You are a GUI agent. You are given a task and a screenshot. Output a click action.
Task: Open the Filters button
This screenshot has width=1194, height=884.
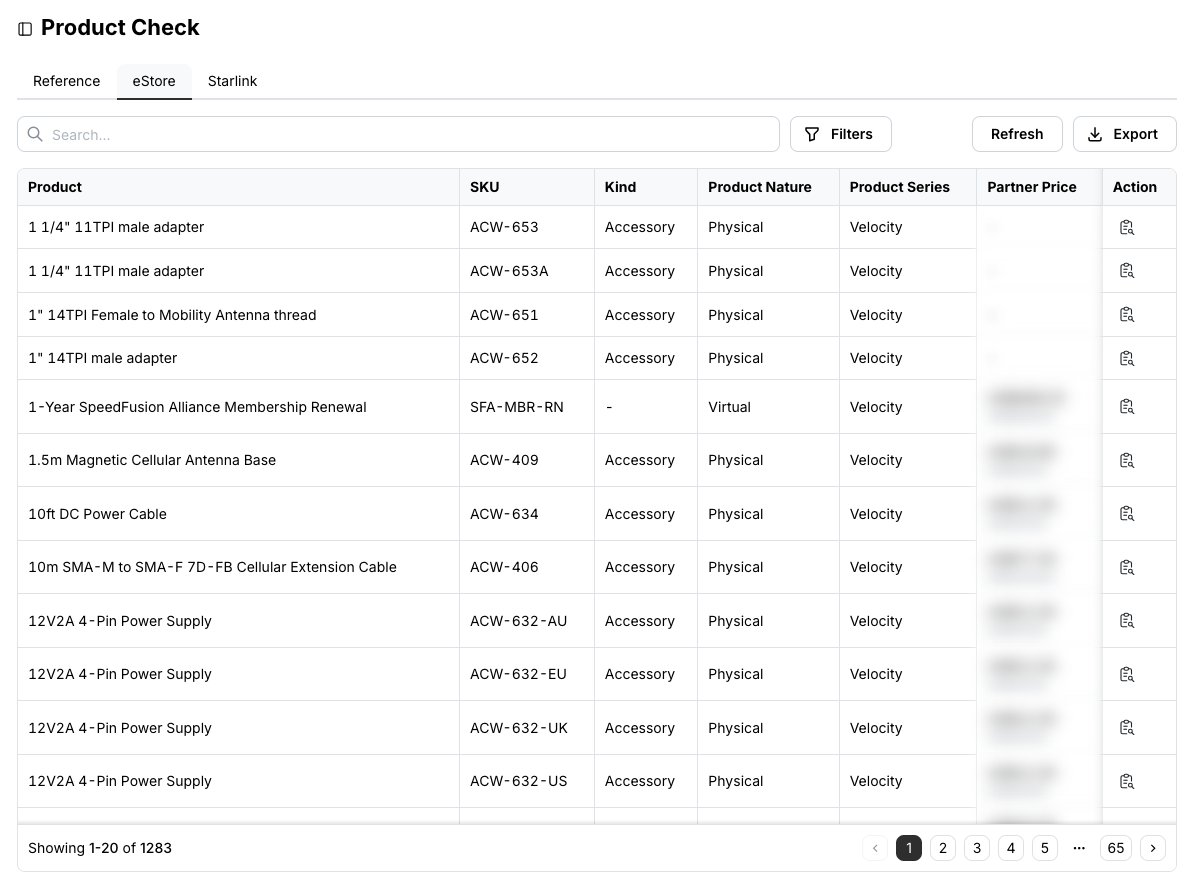[841, 134]
